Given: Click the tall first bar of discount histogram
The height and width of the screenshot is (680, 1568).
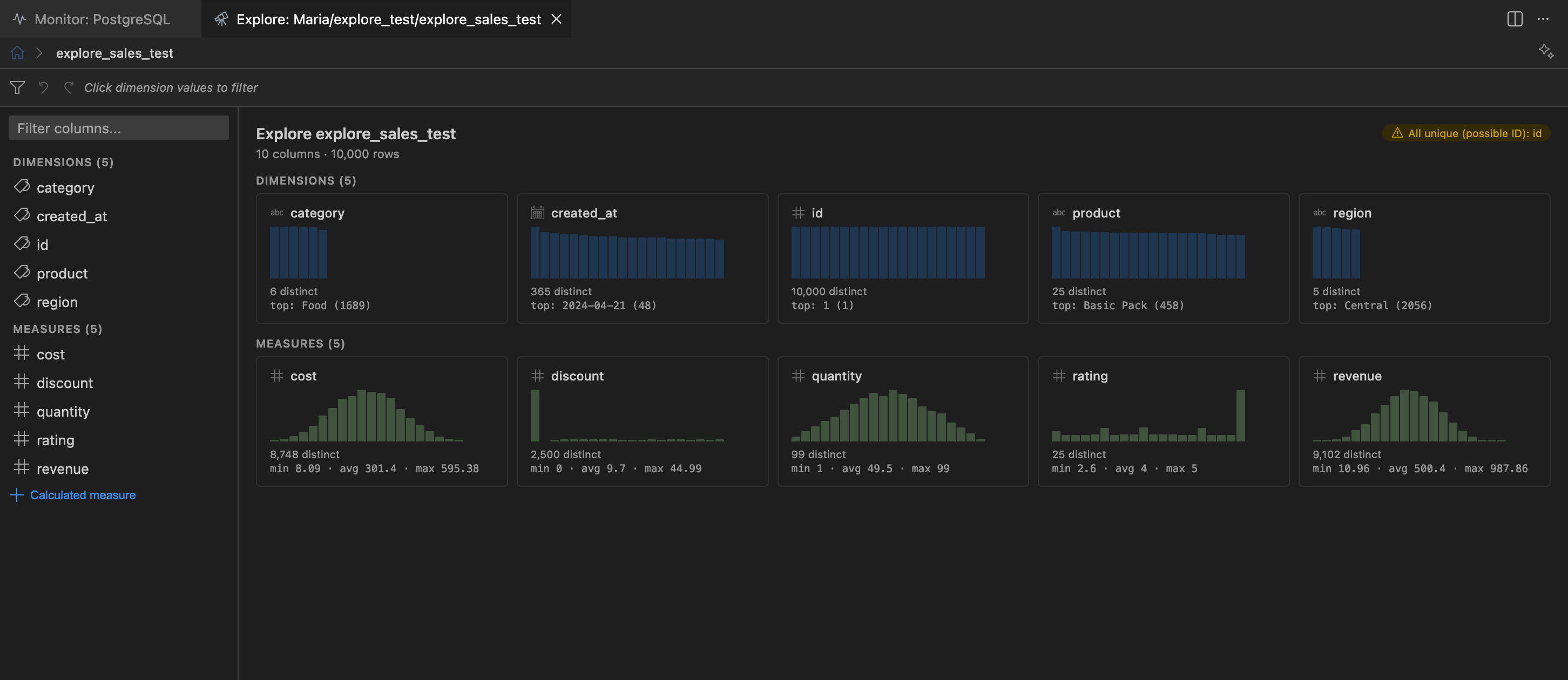Looking at the screenshot, I should [x=535, y=416].
